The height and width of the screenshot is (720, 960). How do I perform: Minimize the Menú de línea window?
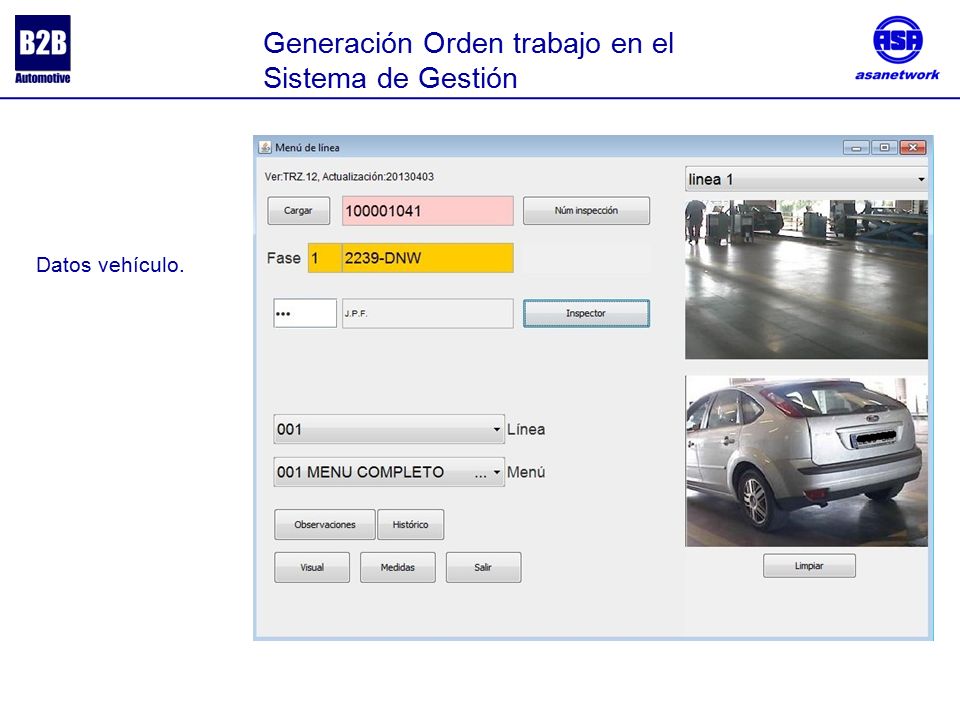[856, 148]
